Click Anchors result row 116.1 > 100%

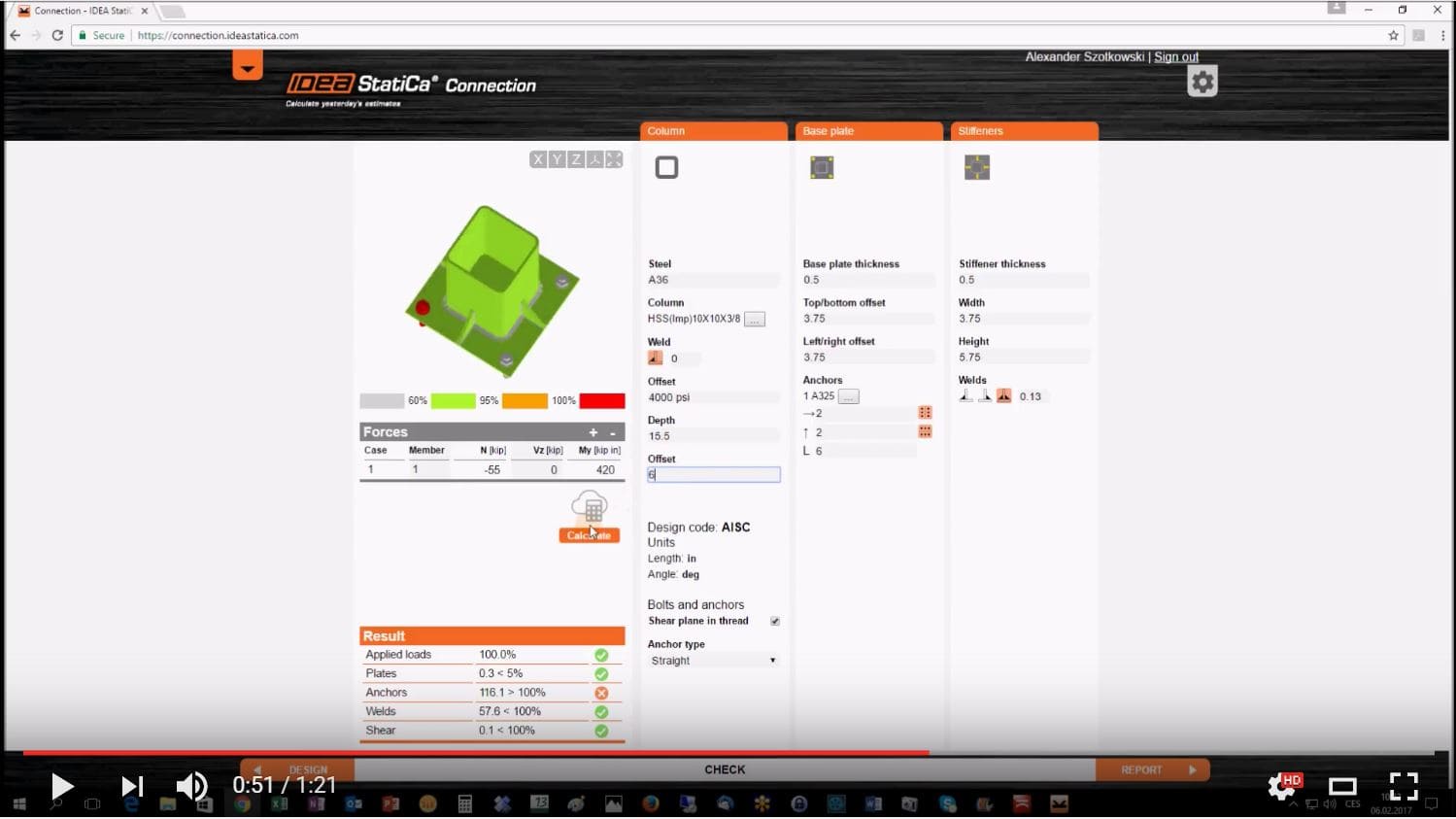(492, 693)
